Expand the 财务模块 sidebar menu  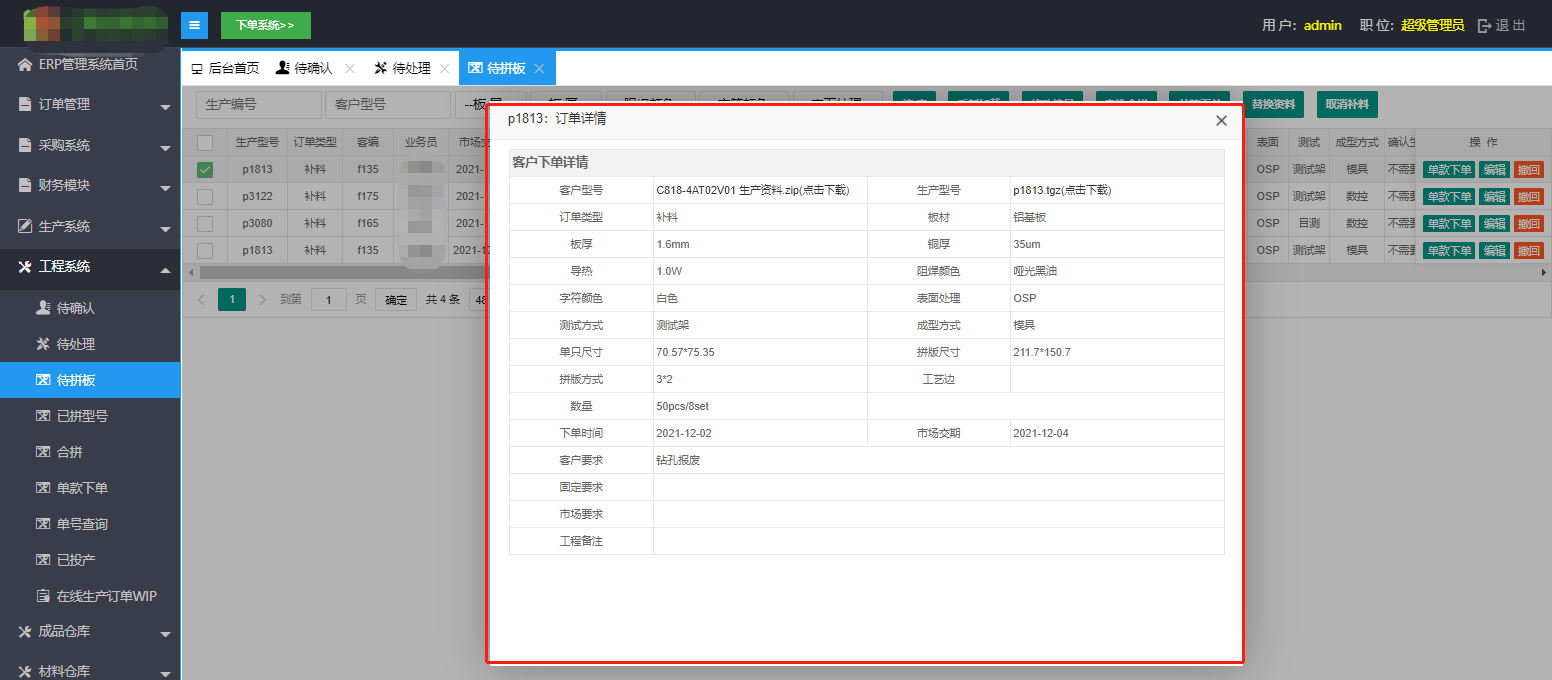90,186
